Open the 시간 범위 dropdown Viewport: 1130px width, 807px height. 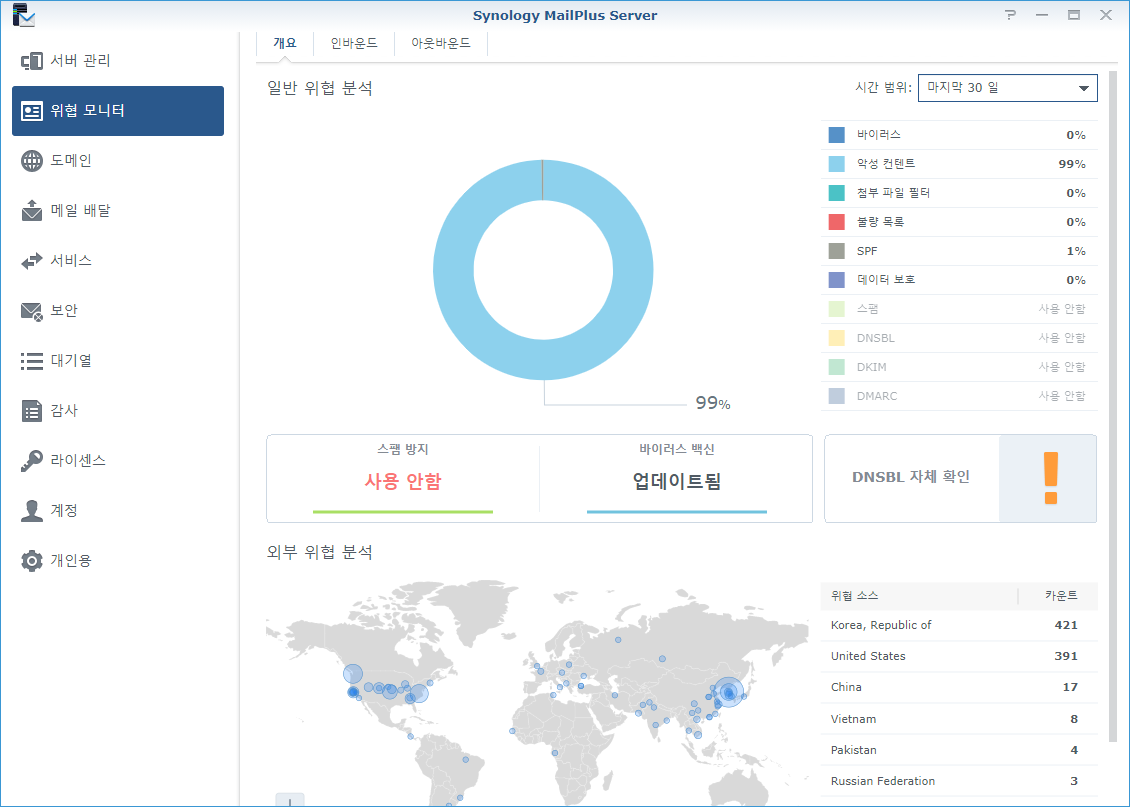(1007, 88)
